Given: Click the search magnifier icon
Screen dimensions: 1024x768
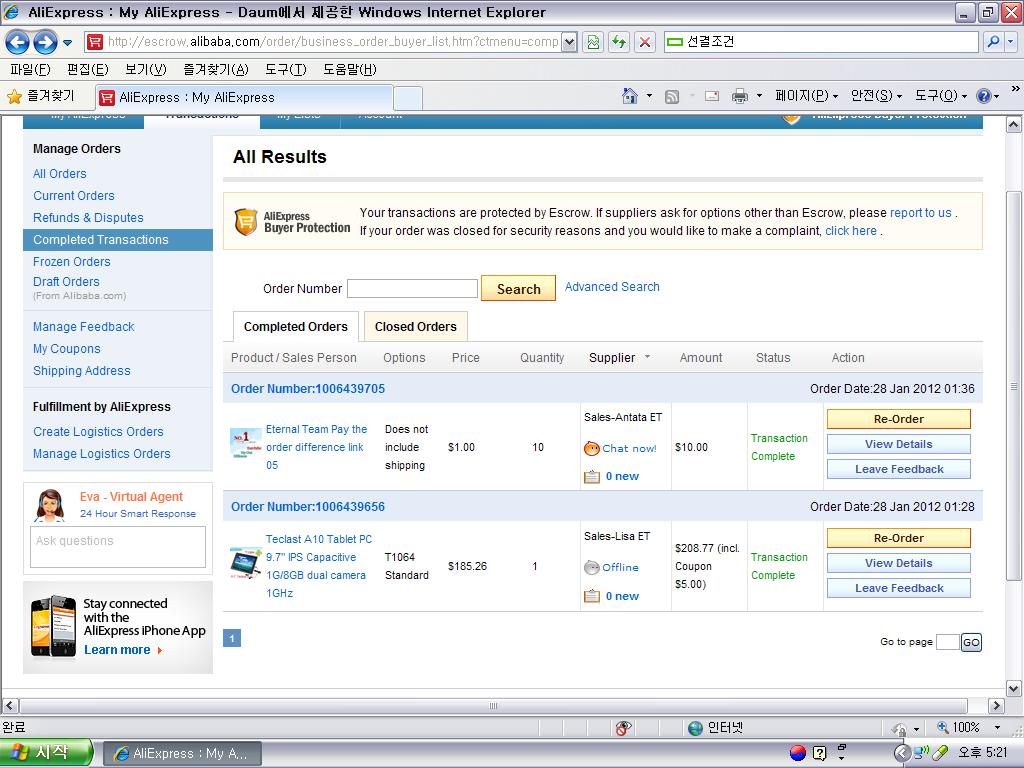Looking at the screenshot, I should coord(993,42).
